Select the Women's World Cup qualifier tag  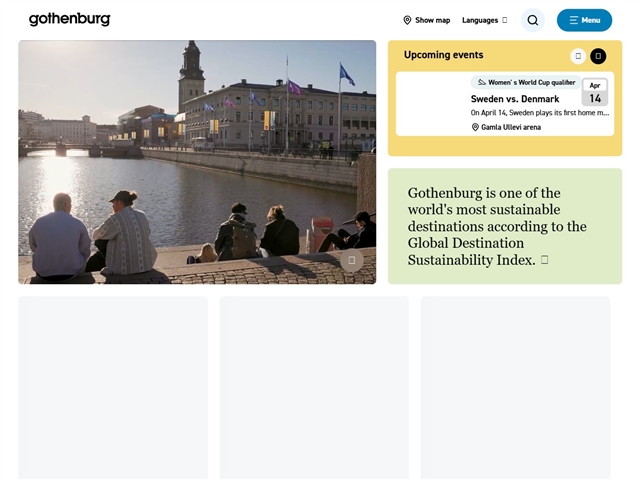click(x=526, y=82)
